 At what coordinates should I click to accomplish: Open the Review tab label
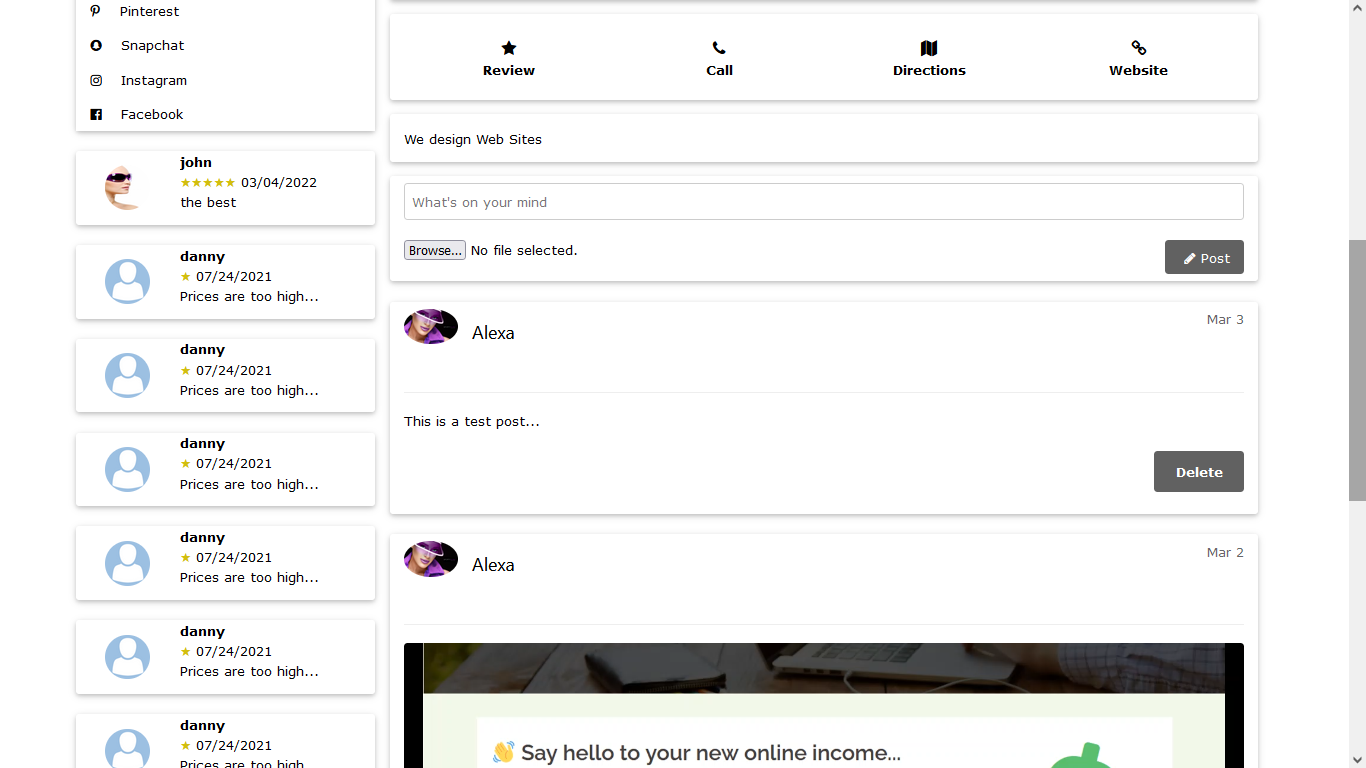(x=508, y=70)
